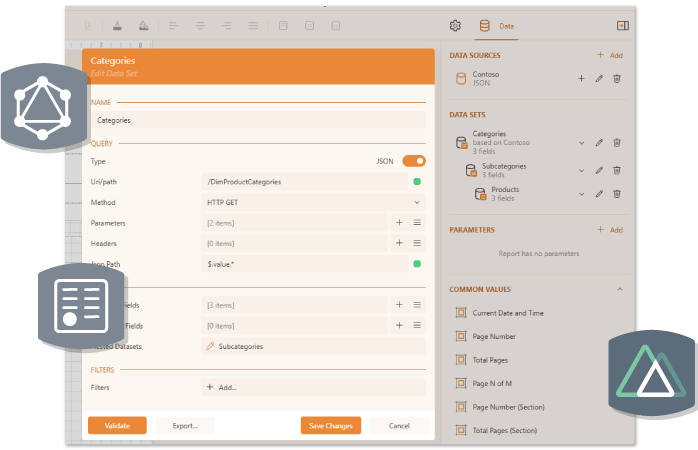Toggle underline formatting in toolbar
This screenshot has width=698, height=450.
point(87,26)
